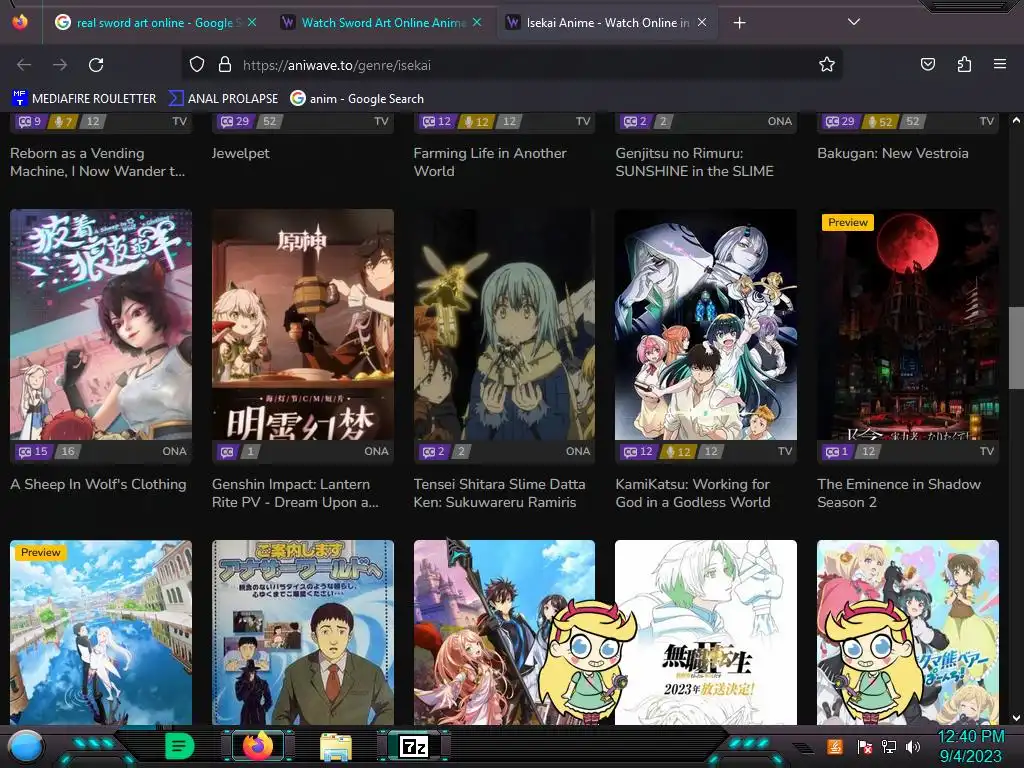This screenshot has width=1024, height=768.
Task: Click KamiKatsu: Working for God title
Action: 693,493
